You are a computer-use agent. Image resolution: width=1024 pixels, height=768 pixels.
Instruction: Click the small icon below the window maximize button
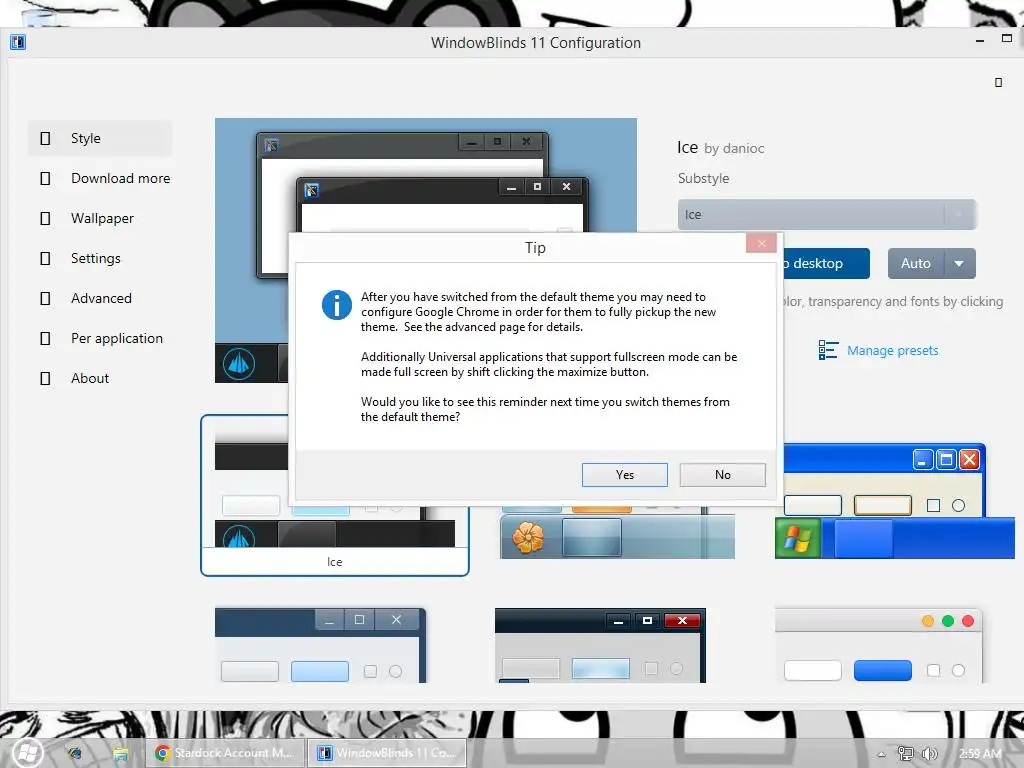click(998, 82)
